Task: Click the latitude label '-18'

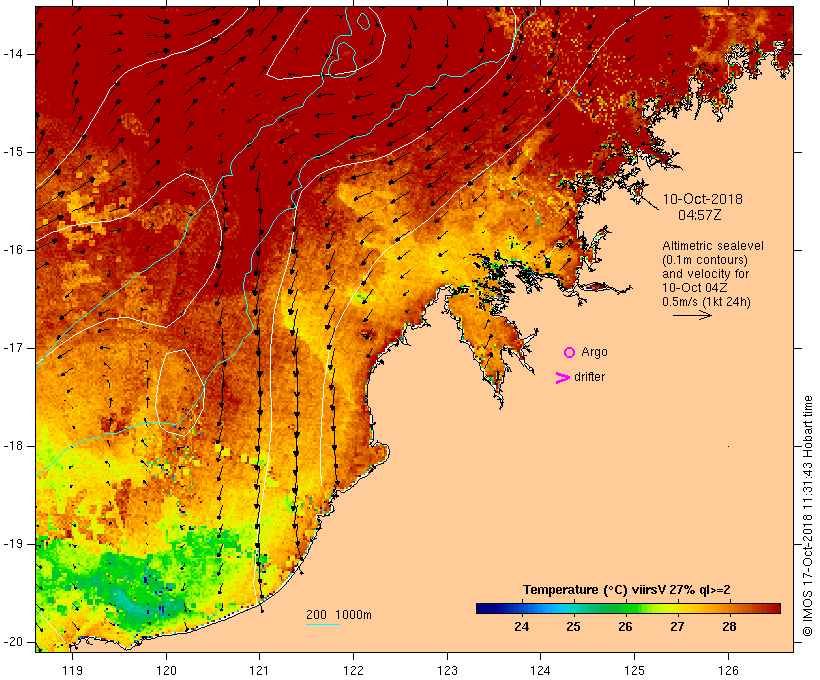Action: point(12,446)
